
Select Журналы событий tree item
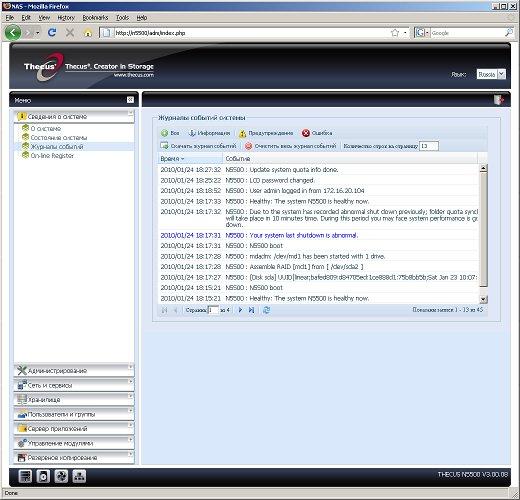57,147
